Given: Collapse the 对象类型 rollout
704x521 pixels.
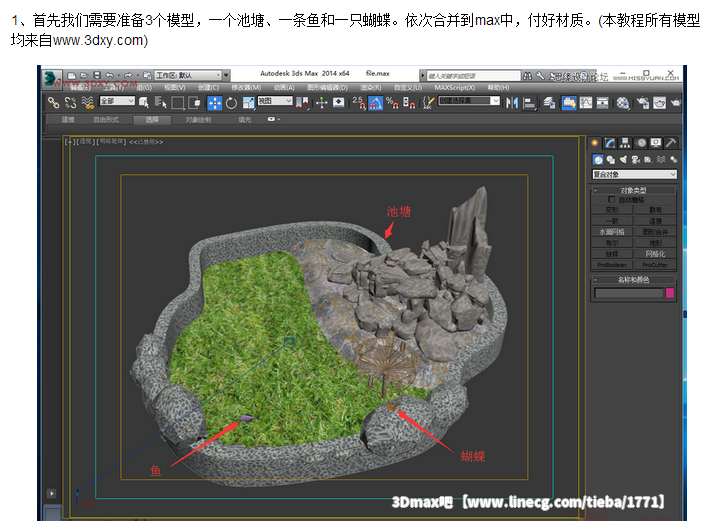Looking at the screenshot, I should coord(633,190).
